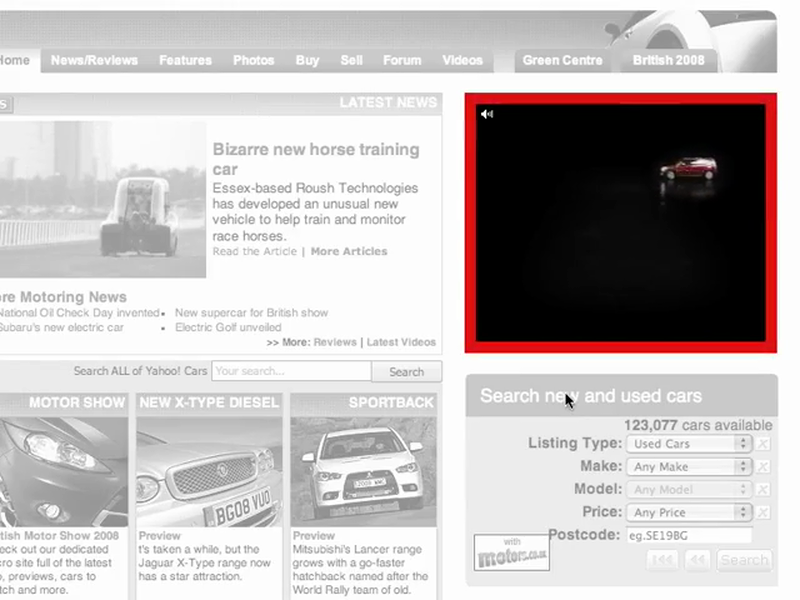Screen dimensions: 800x600
Task: Open the Reviews link after More
Action: (x=335, y=342)
